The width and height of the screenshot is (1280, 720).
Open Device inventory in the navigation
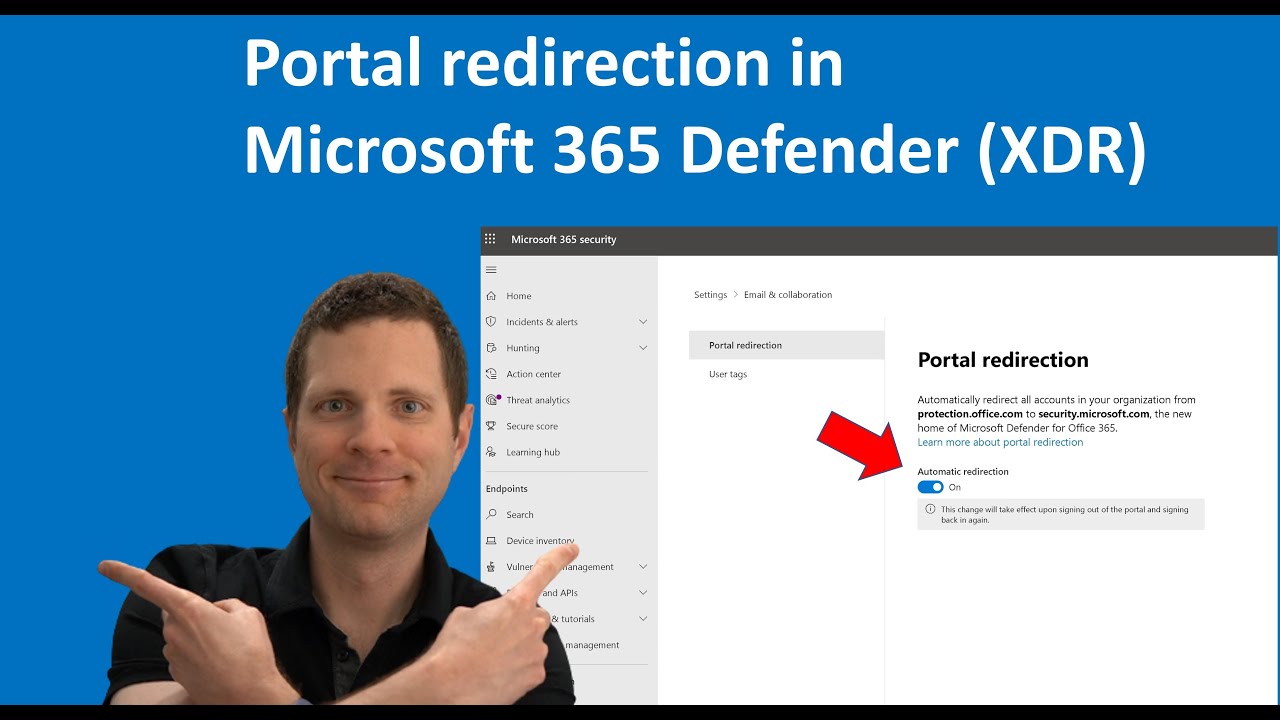540,541
